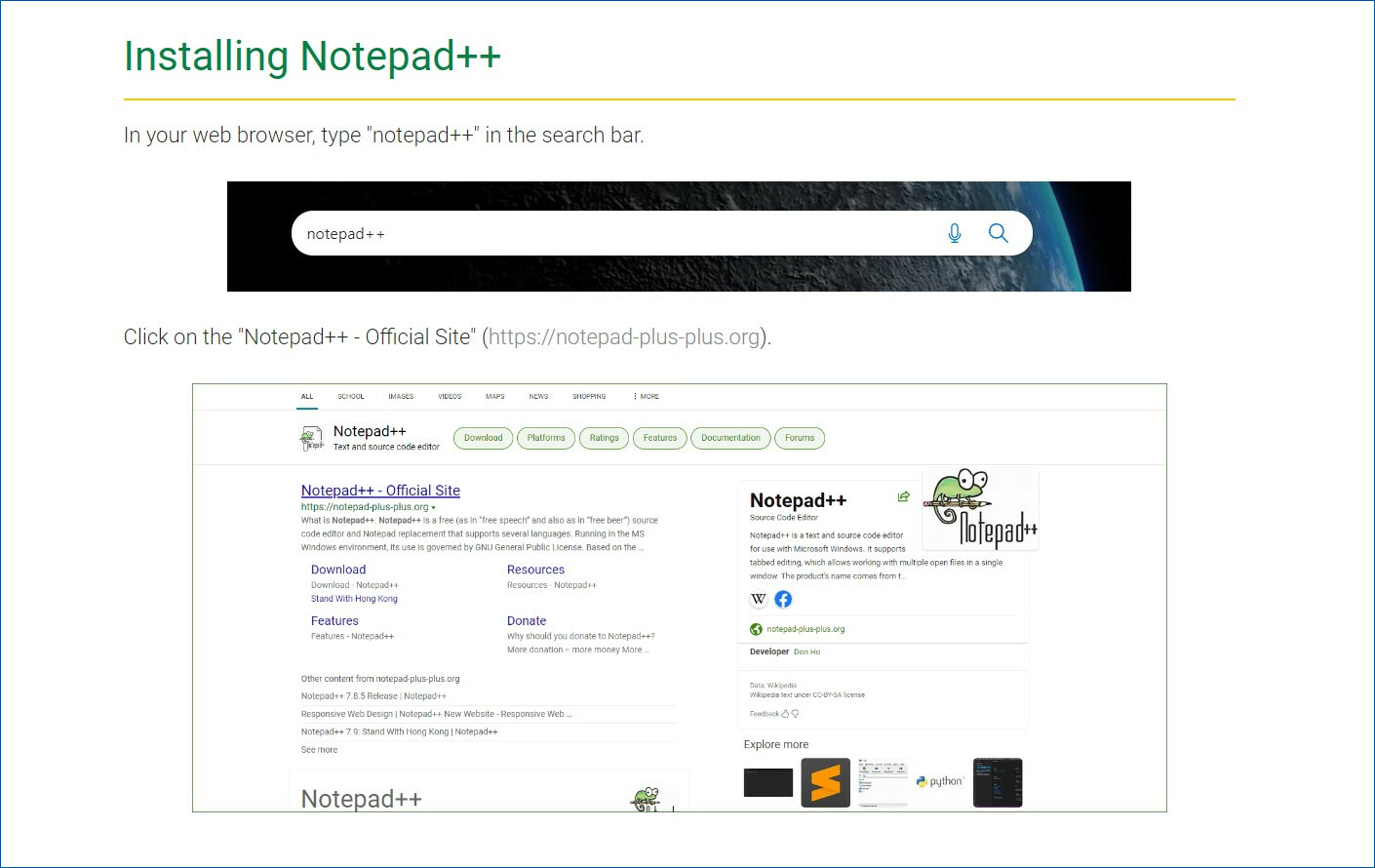Open the Wikipedia icon in the info panel
Image resolution: width=1375 pixels, height=868 pixels.
point(759,599)
